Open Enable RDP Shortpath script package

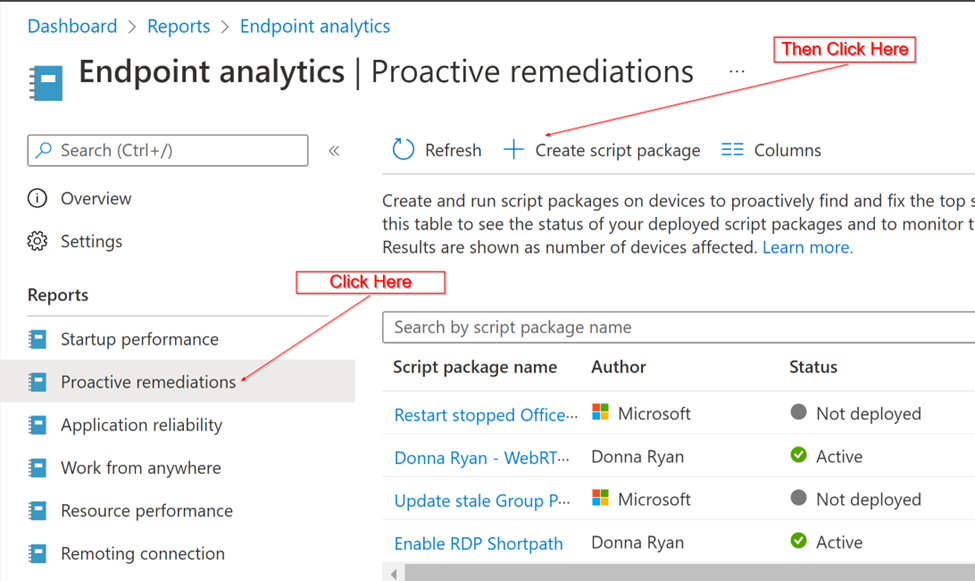(x=478, y=544)
